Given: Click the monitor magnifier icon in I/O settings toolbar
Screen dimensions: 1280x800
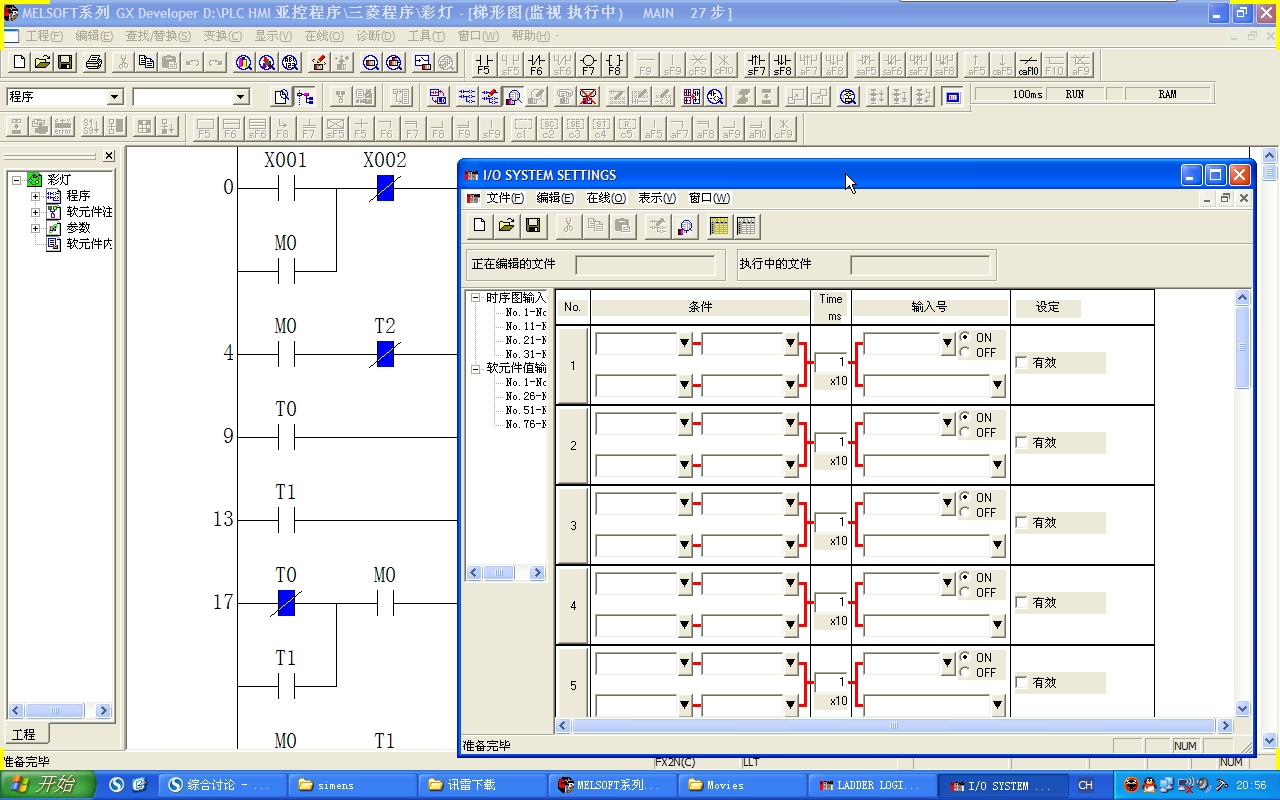Looking at the screenshot, I should pyautogui.click(x=685, y=226).
